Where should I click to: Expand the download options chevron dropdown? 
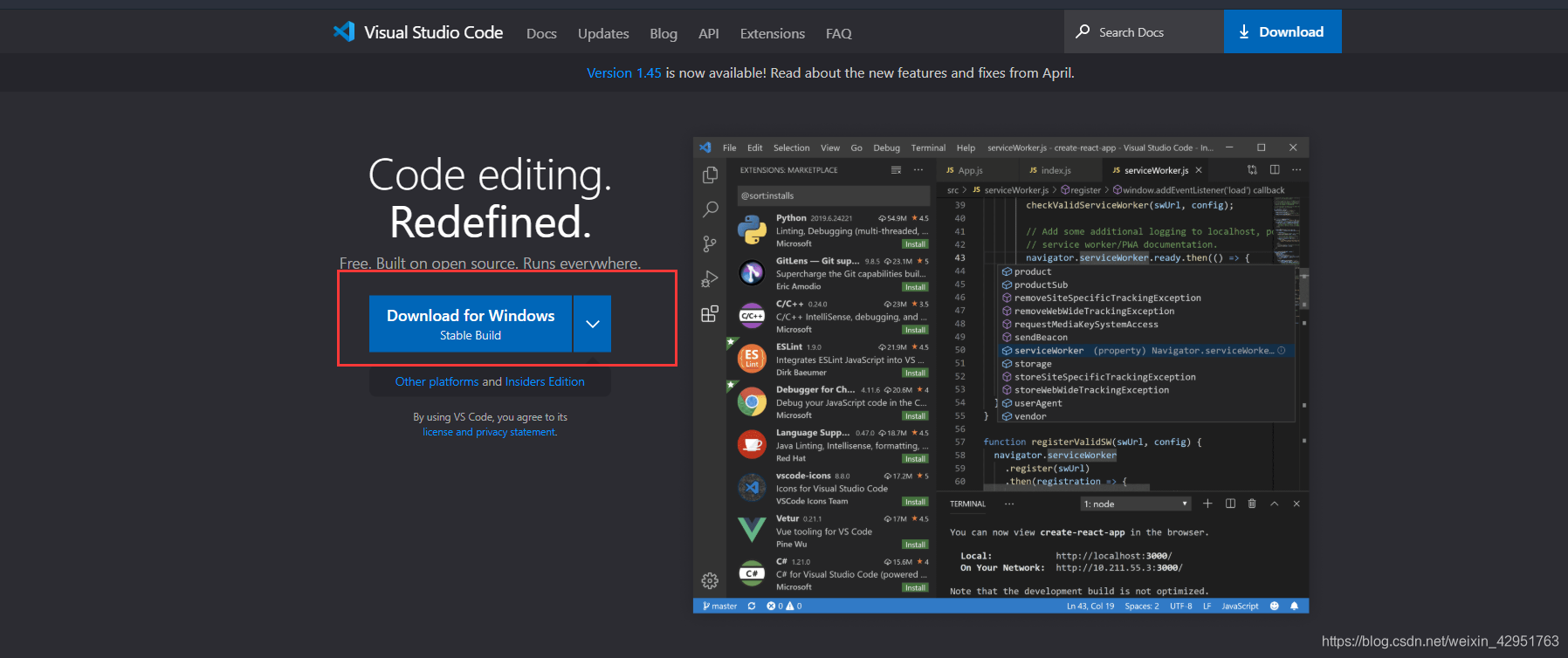coord(593,324)
